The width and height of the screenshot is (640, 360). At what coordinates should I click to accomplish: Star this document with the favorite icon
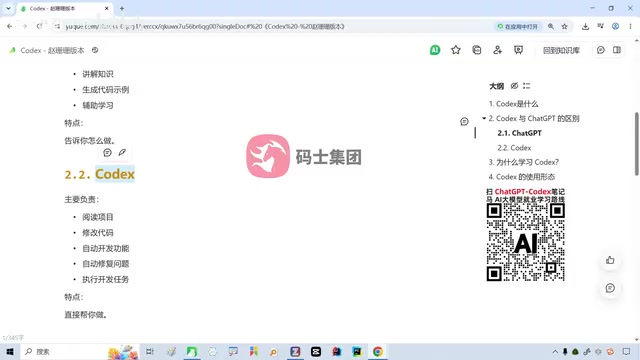click(x=456, y=50)
